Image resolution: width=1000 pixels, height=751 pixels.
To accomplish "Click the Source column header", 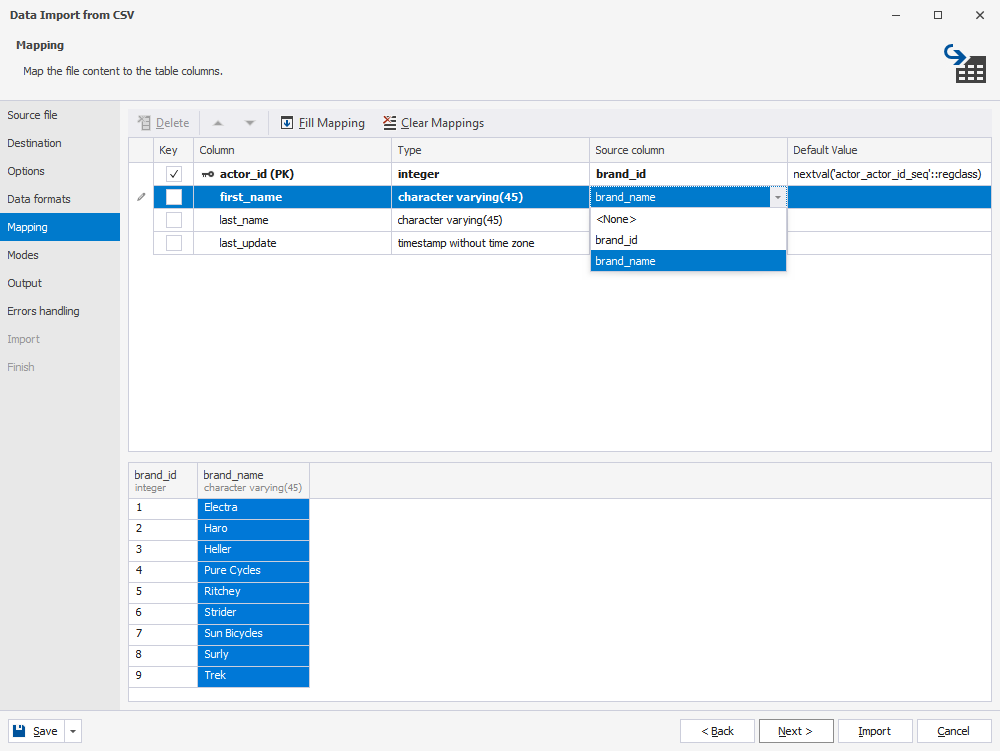I will [688, 150].
